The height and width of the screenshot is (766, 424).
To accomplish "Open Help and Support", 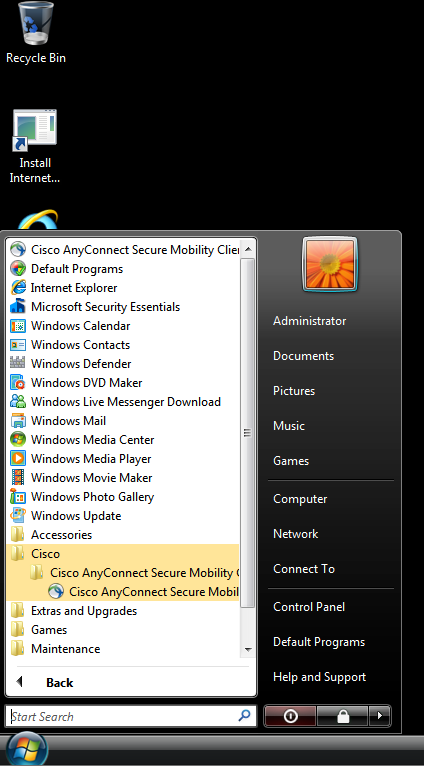I will (319, 677).
